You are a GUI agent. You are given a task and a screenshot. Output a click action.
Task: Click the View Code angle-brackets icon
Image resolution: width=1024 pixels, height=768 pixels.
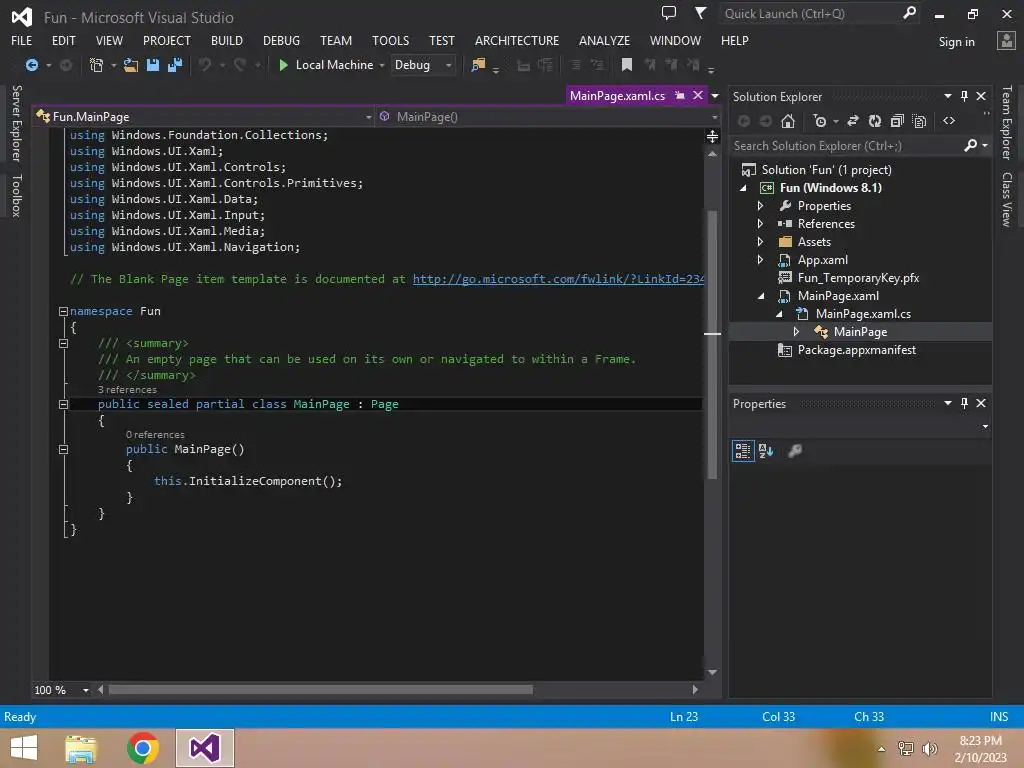coord(949,121)
